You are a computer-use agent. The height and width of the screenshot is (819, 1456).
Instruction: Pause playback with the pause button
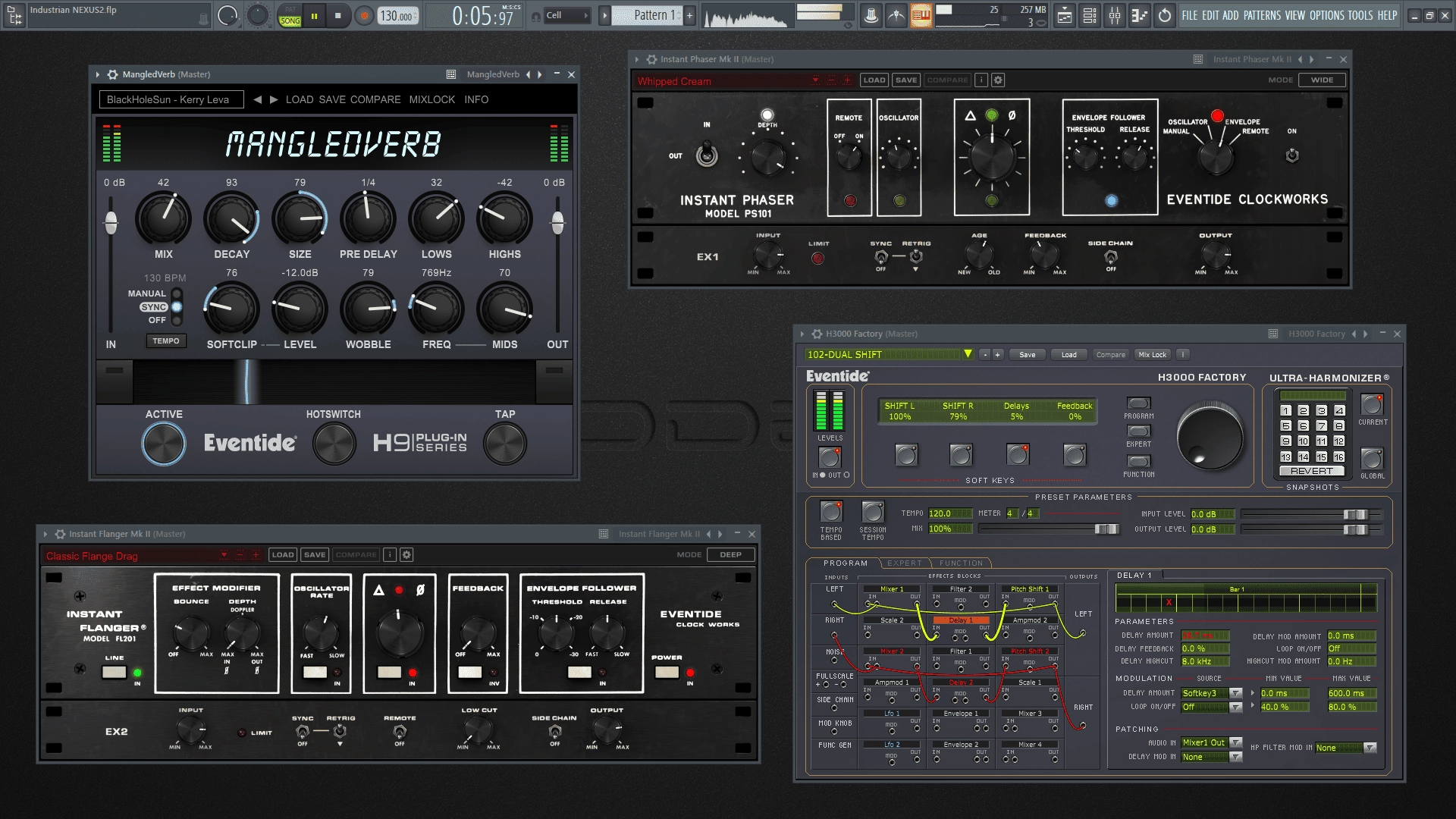314,15
